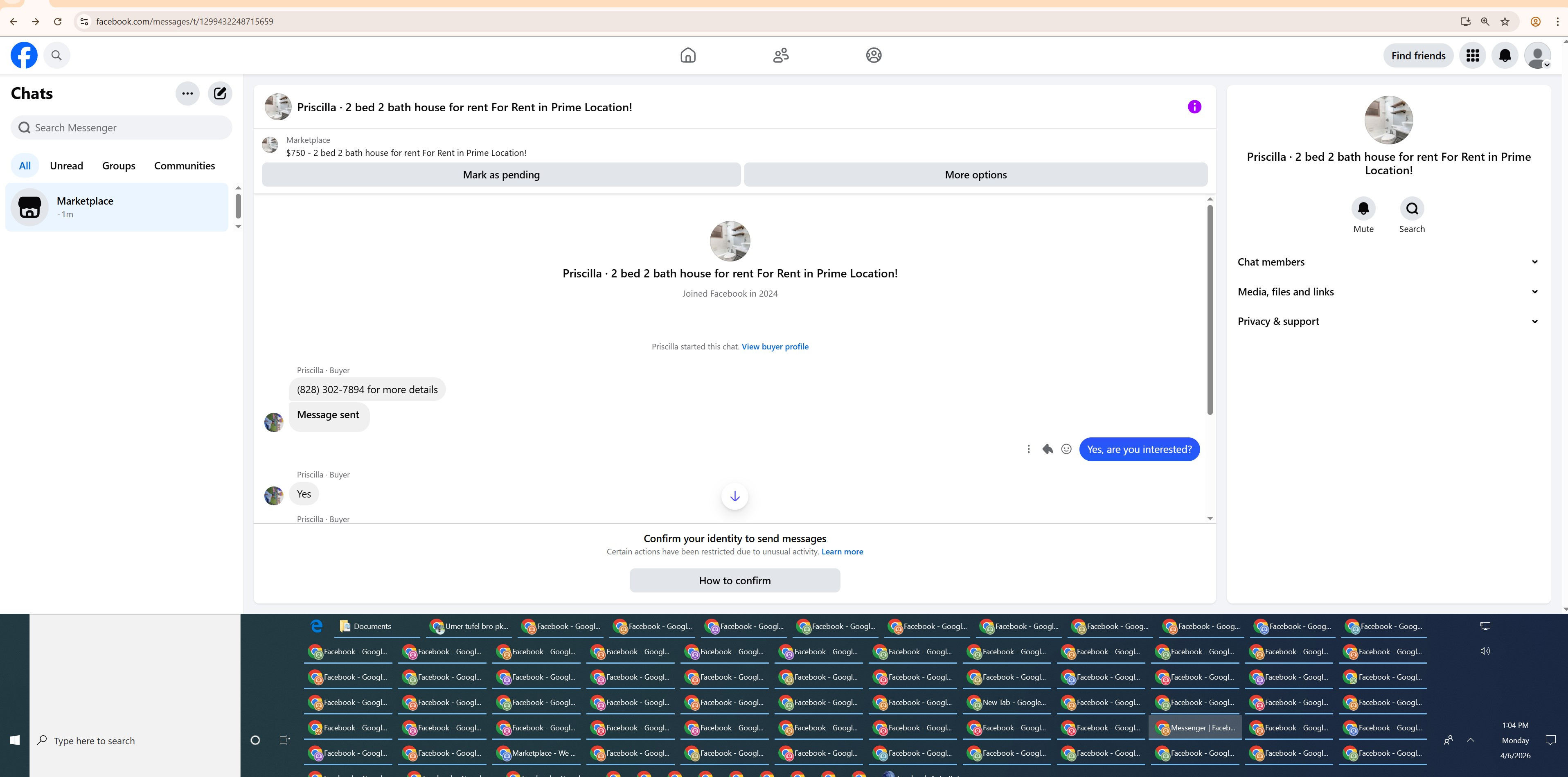The image size is (1568, 777).
Task: Open Facebook search magnifier beside the logo
Action: pyautogui.click(x=56, y=55)
